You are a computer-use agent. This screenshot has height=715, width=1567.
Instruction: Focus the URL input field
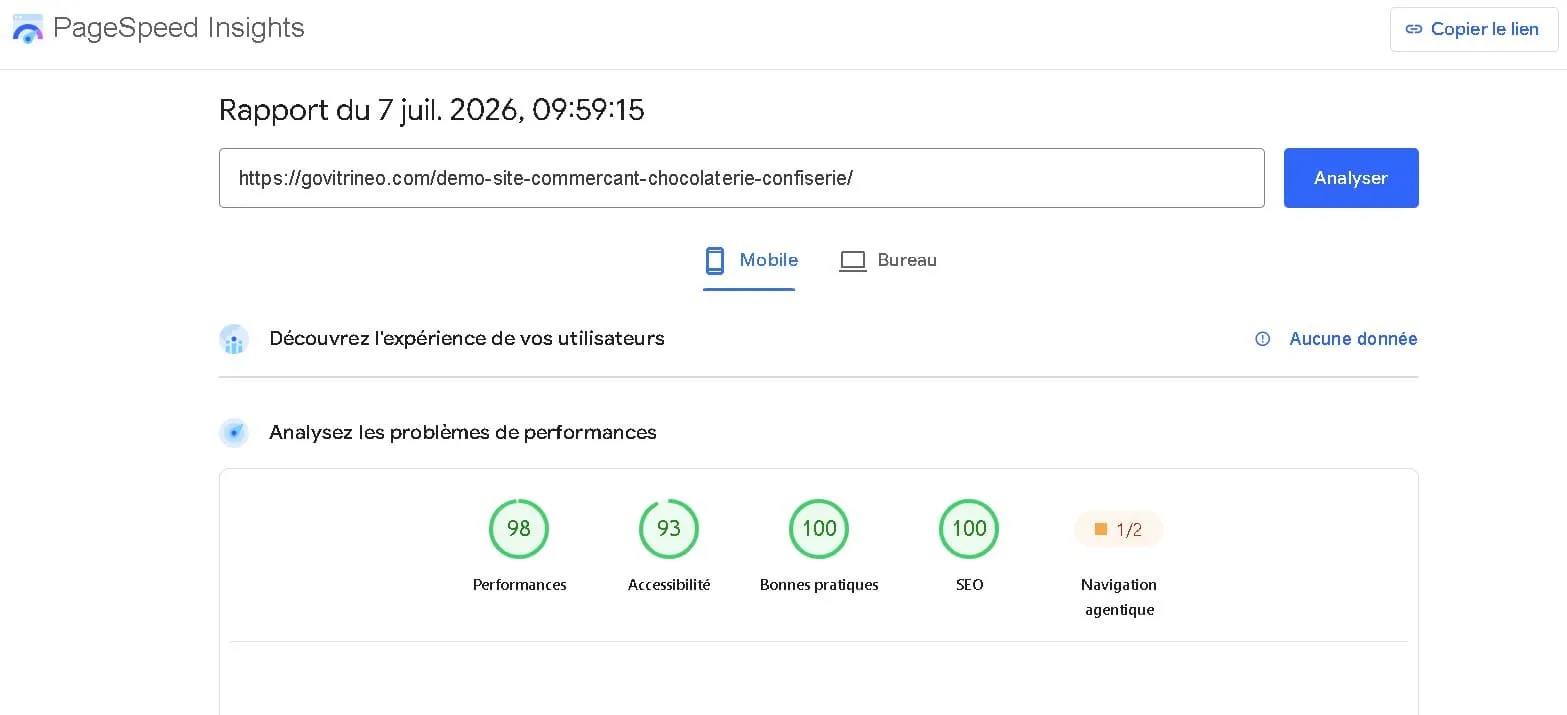[742, 178]
